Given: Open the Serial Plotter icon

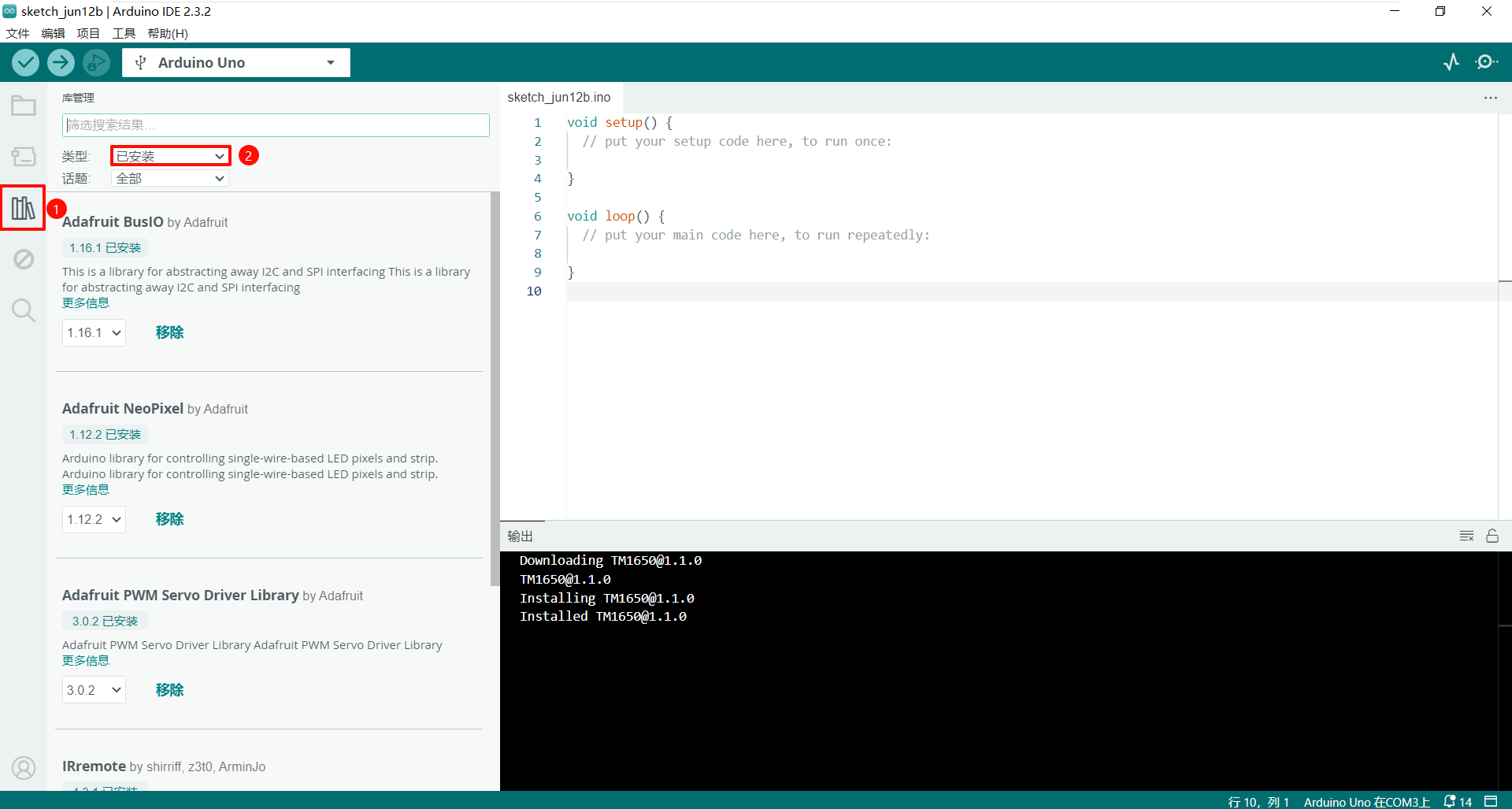Looking at the screenshot, I should point(1451,62).
